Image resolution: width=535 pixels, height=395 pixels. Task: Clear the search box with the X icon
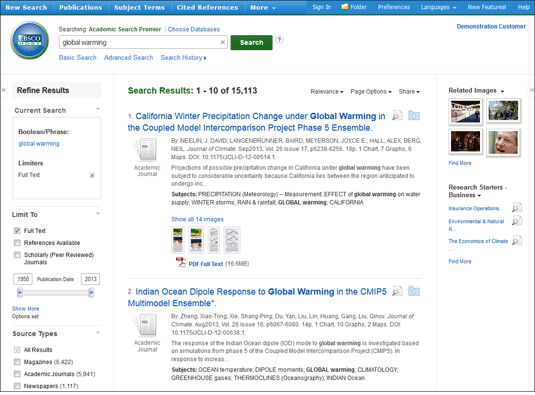tap(222, 42)
